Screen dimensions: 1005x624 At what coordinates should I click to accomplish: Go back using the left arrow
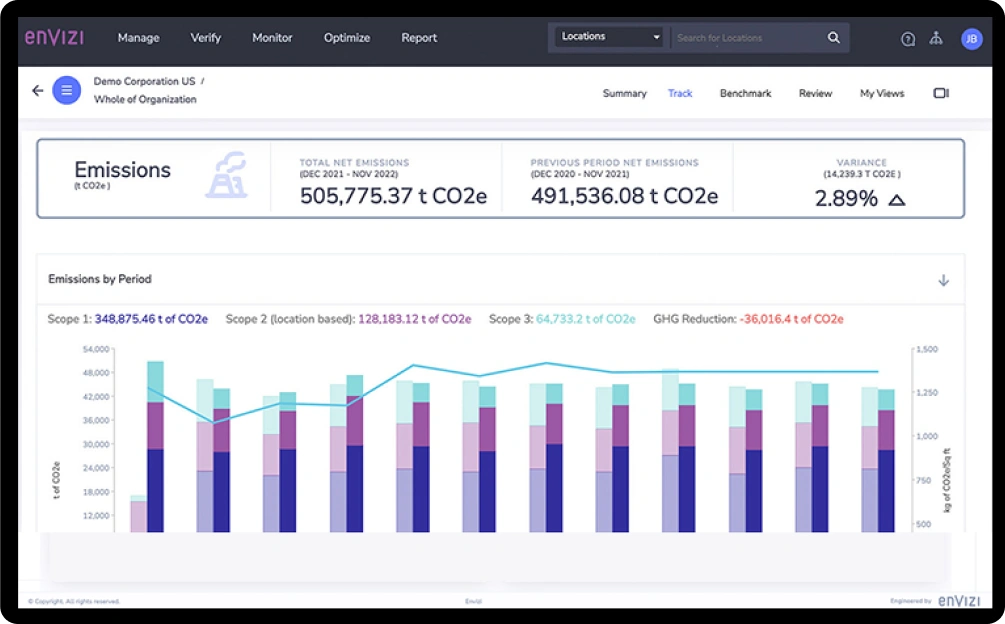click(38, 90)
